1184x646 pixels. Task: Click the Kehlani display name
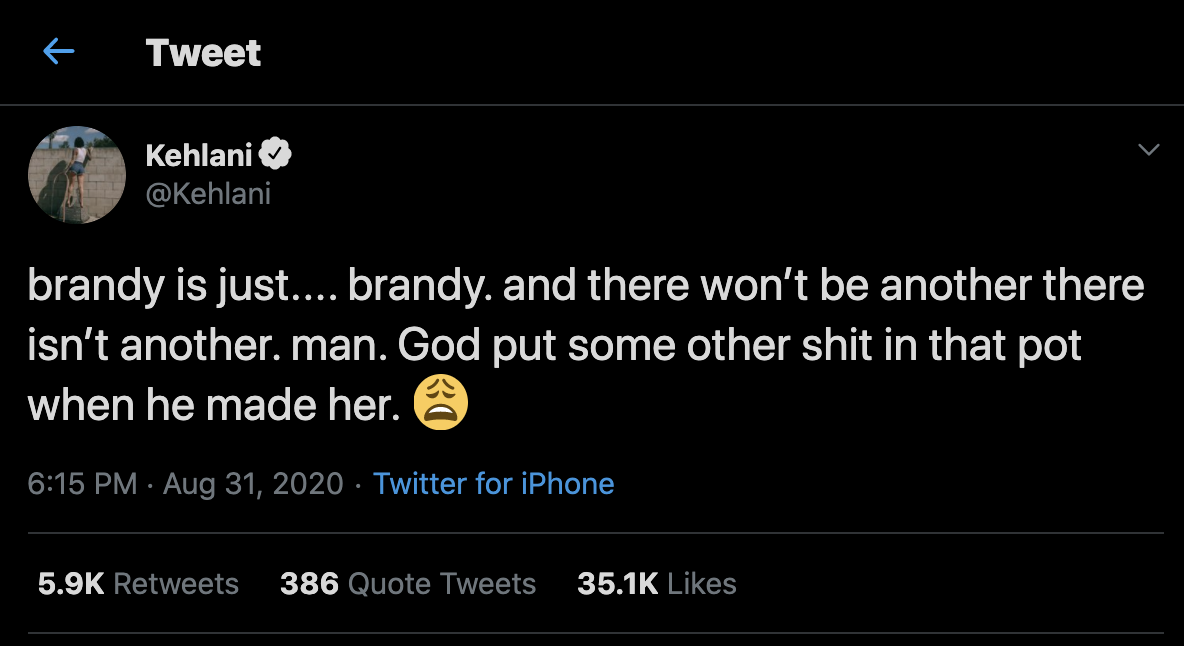tap(199, 155)
